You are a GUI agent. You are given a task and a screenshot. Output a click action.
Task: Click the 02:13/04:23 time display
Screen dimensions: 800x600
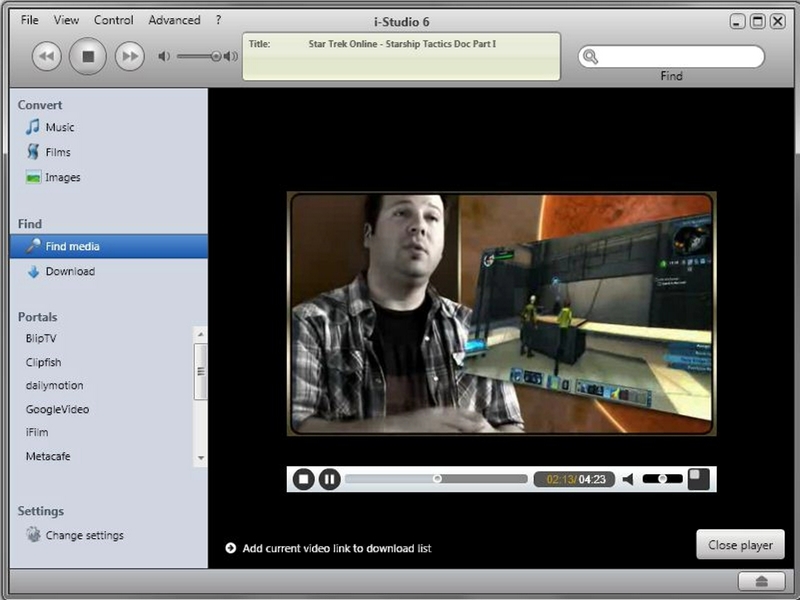pos(574,479)
